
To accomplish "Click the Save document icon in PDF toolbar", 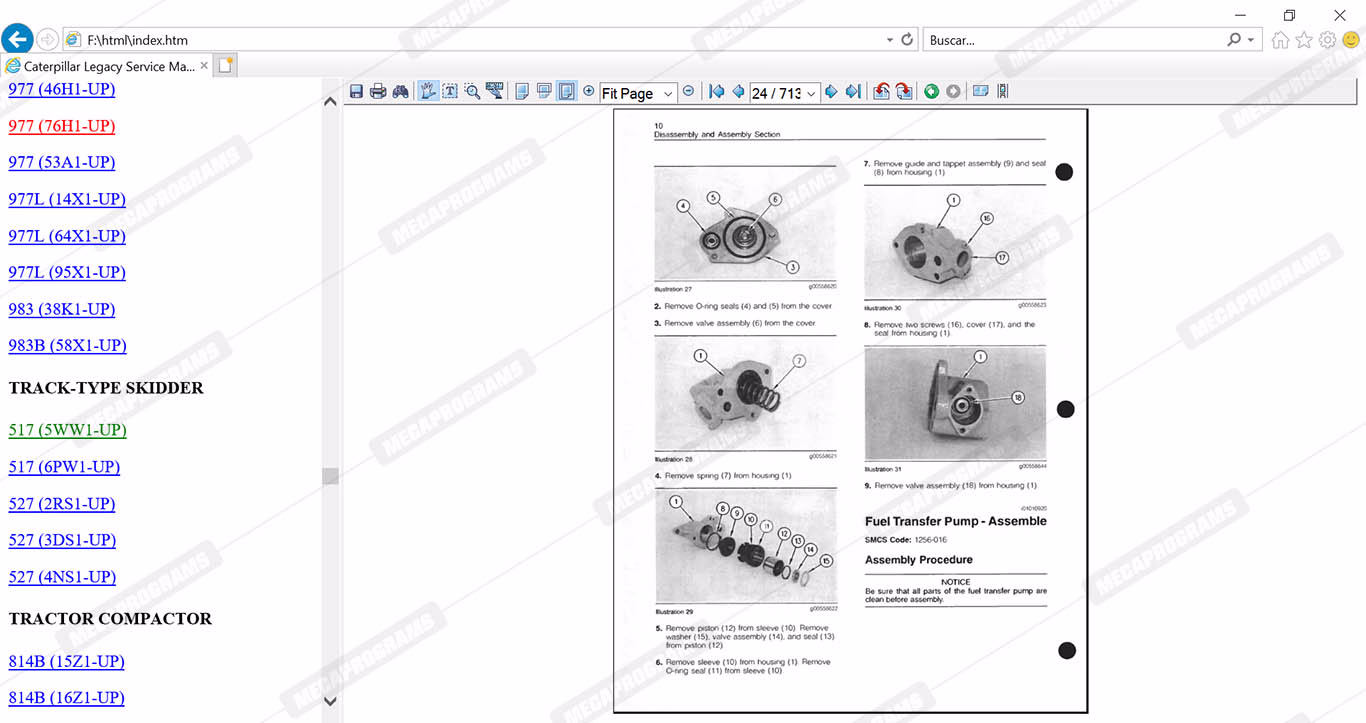I will click(356, 92).
